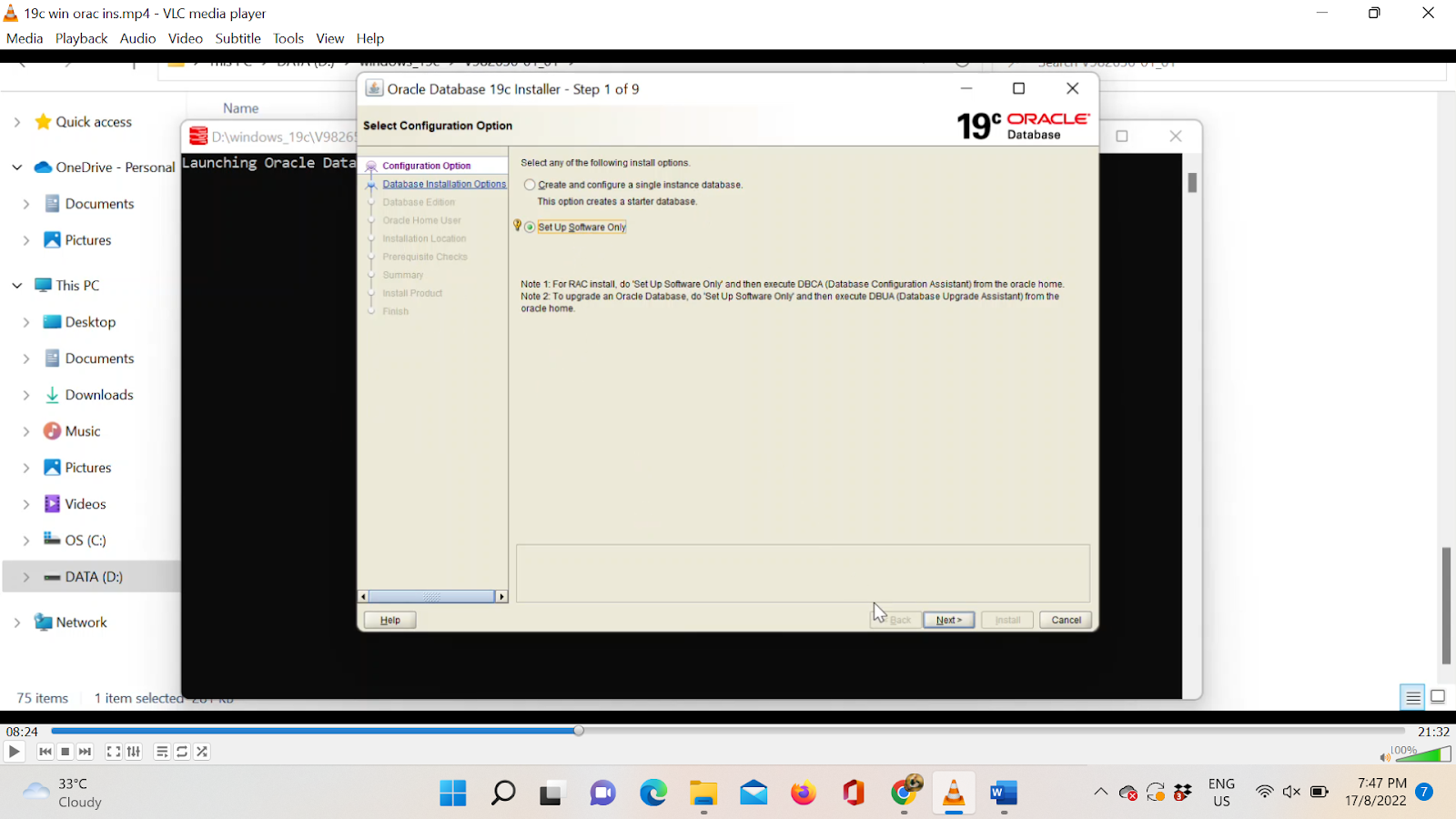
Task: Open Office app from taskbar
Action: (854, 794)
